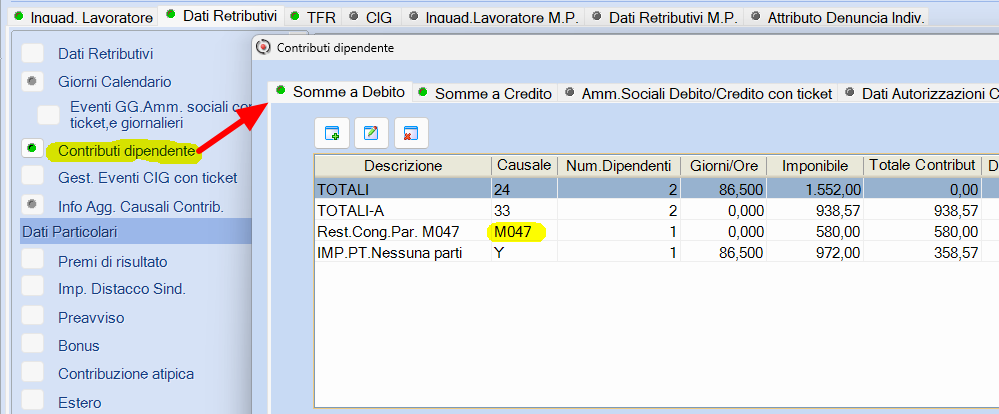Open the Dati Retributivi M.P. tab

point(665,17)
